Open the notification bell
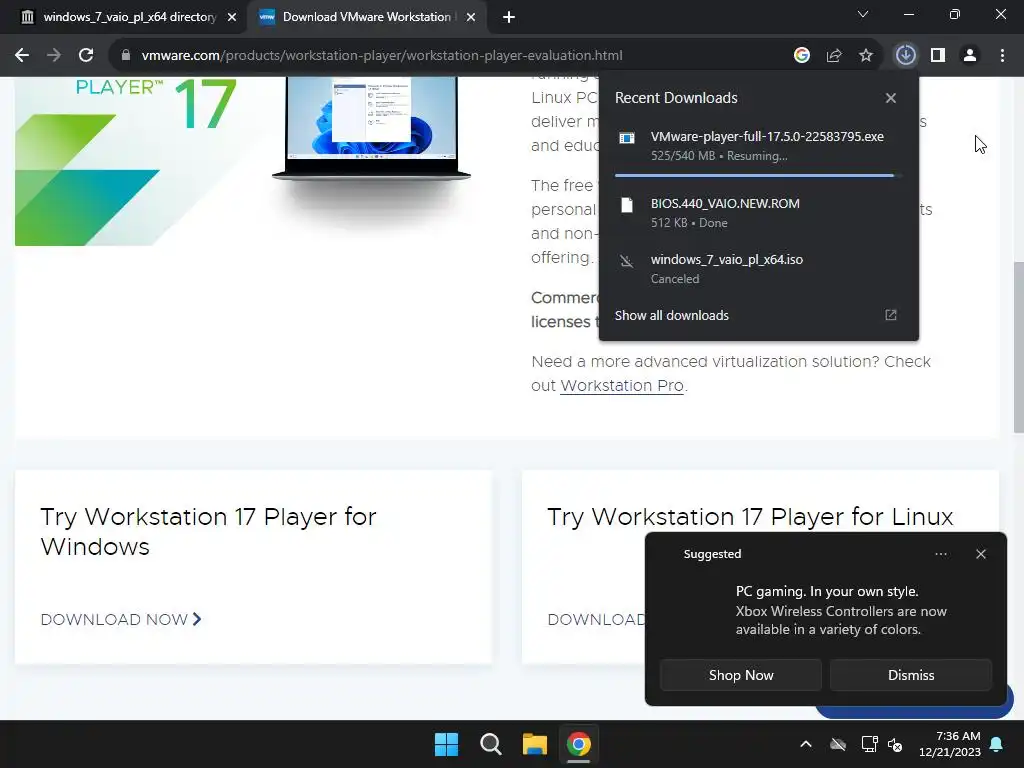The width and height of the screenshot is (1024, 768). coord(997,744)
